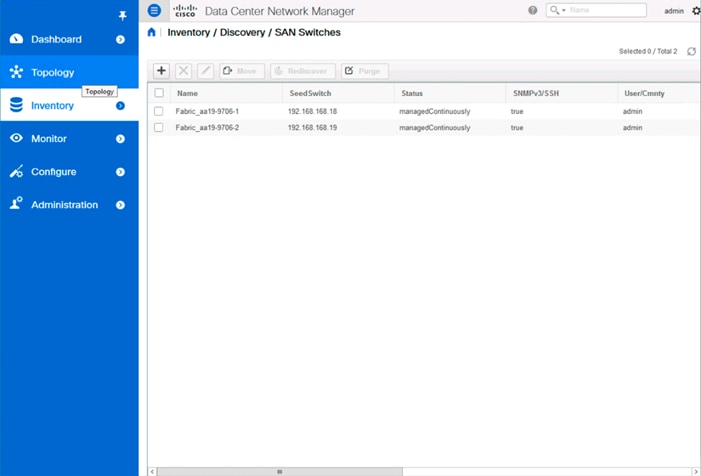Open the Configure menu item

(69, 171)
